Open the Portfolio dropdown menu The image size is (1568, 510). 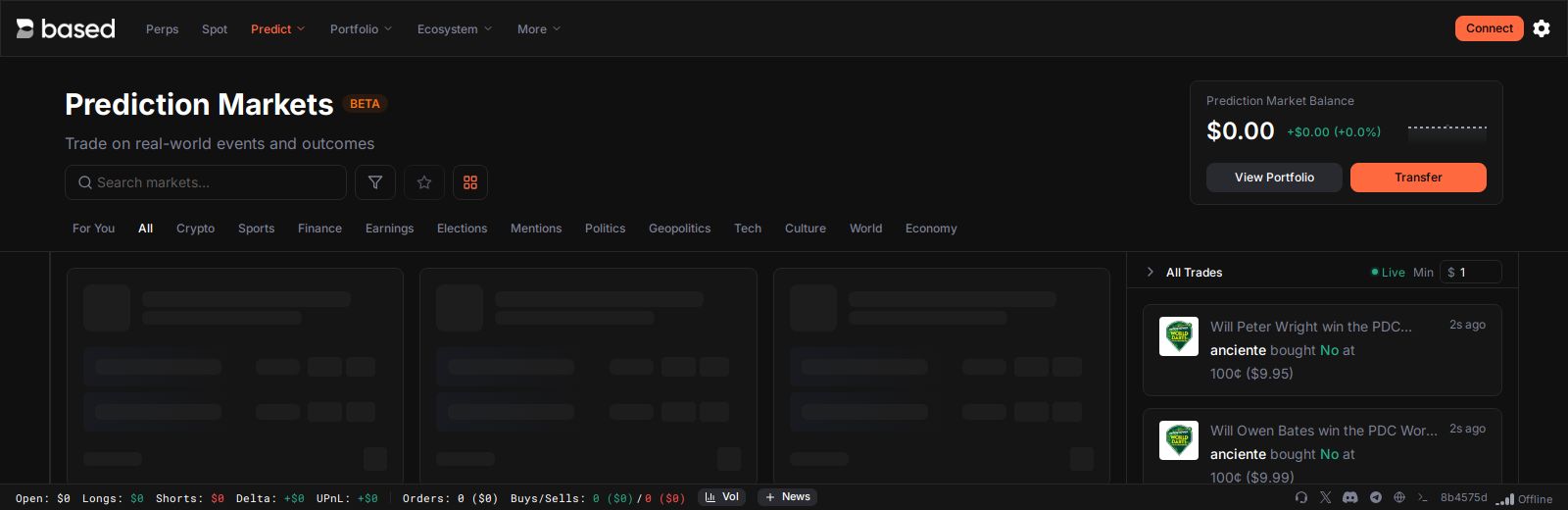pos(361,29)
